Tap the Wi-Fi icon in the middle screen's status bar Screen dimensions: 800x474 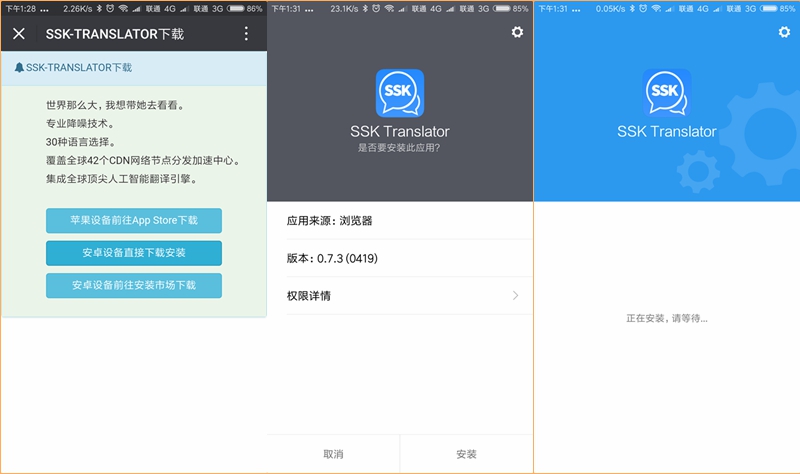pos(389,9)
